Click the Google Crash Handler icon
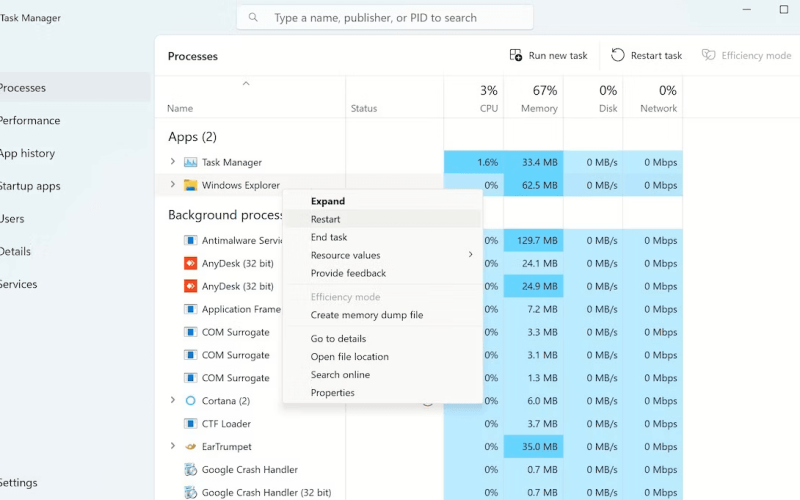Viewport: 800px width, 500px height. [x=190, y=469]
